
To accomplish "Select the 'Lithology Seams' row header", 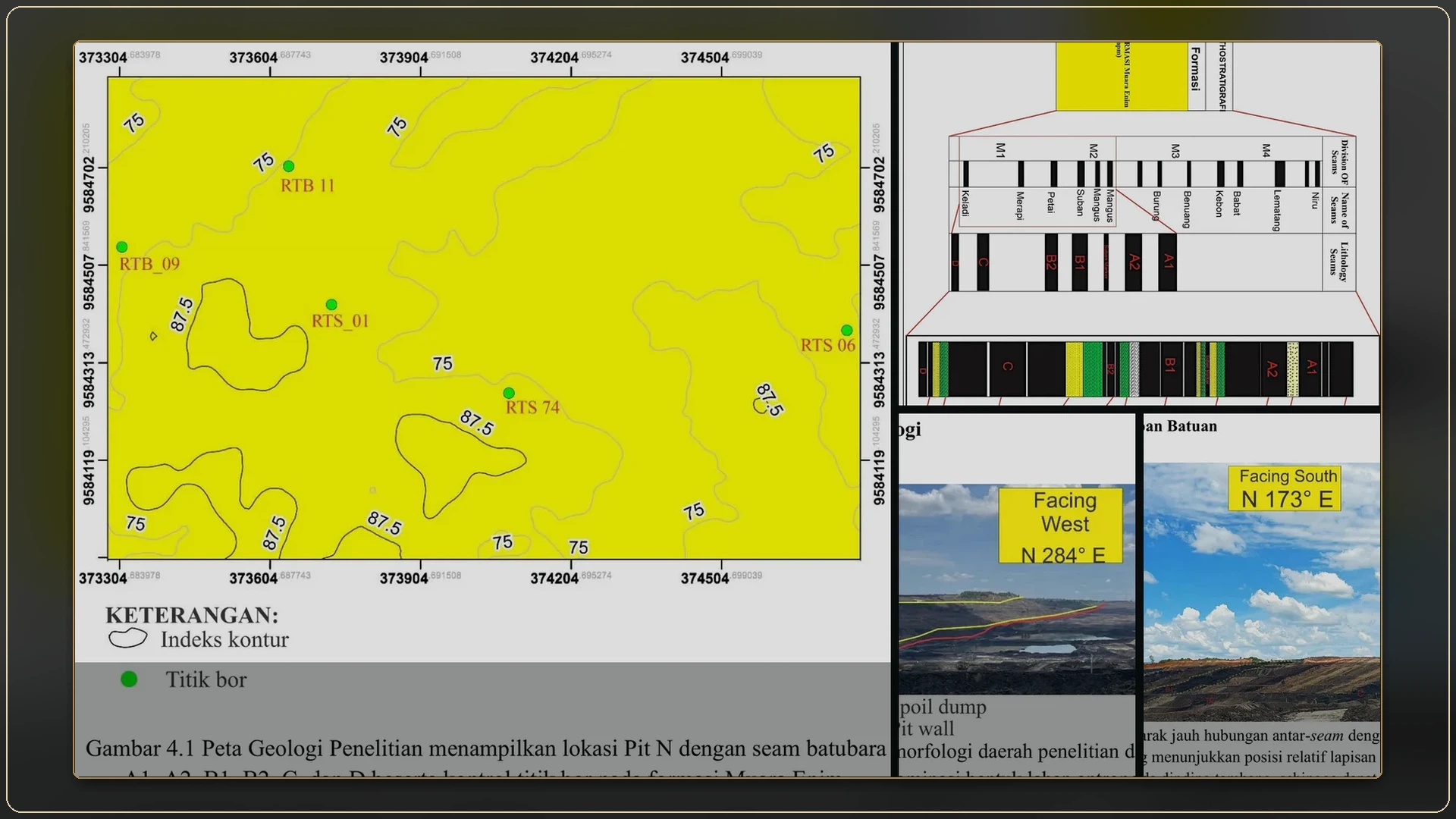I will click(1339, 262).
